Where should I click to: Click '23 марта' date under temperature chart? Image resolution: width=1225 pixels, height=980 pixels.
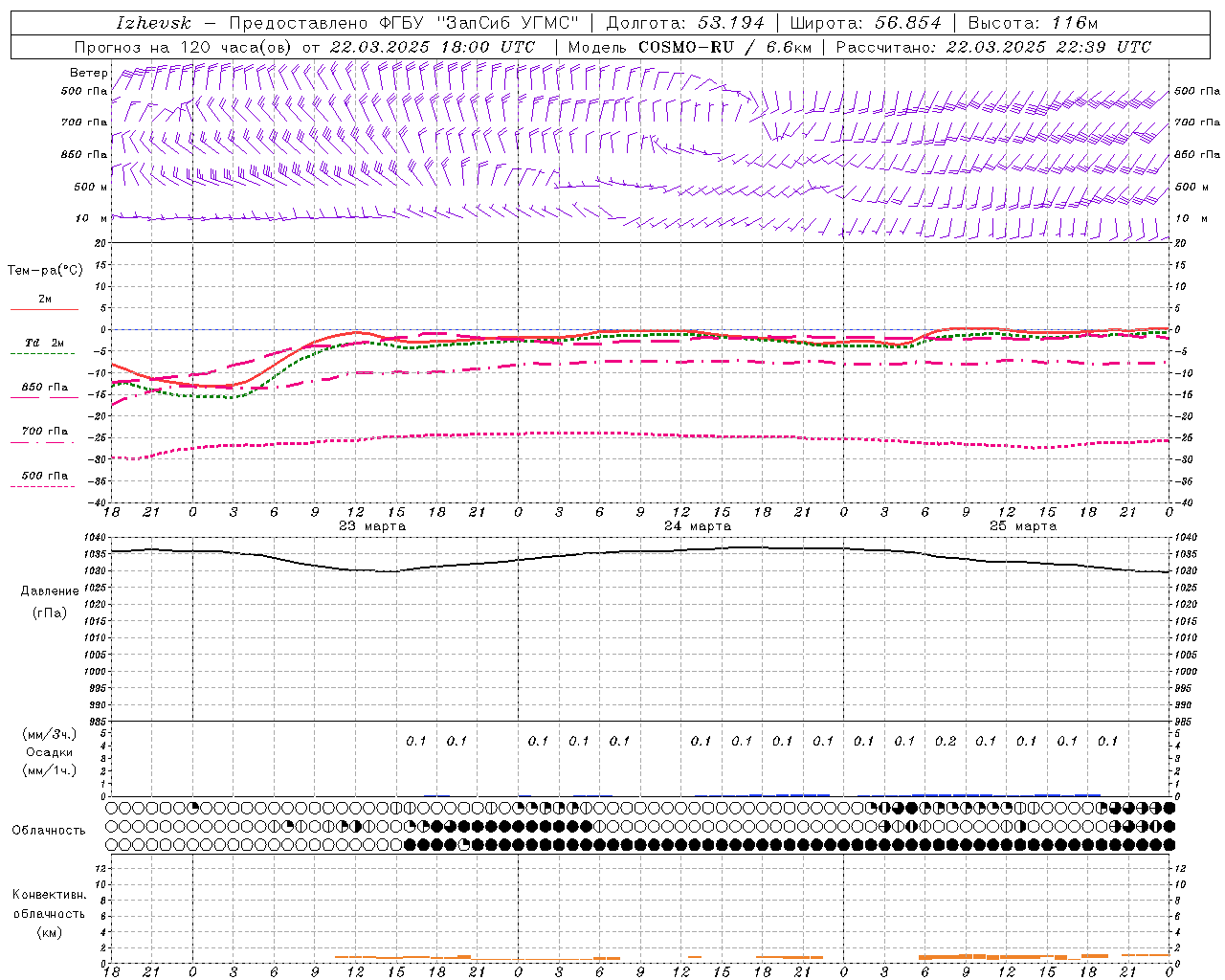click(x=372, y=526)
